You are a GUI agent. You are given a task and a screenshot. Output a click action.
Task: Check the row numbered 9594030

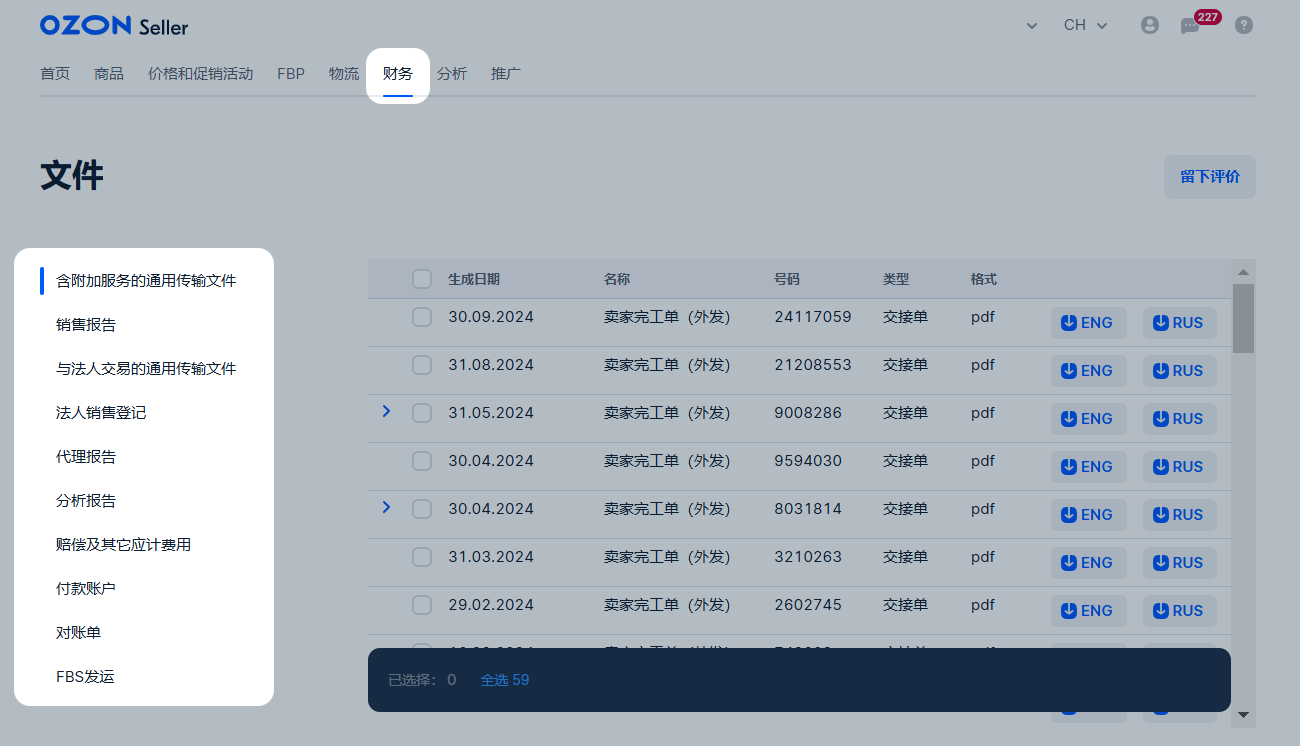(x=422, y=461)
